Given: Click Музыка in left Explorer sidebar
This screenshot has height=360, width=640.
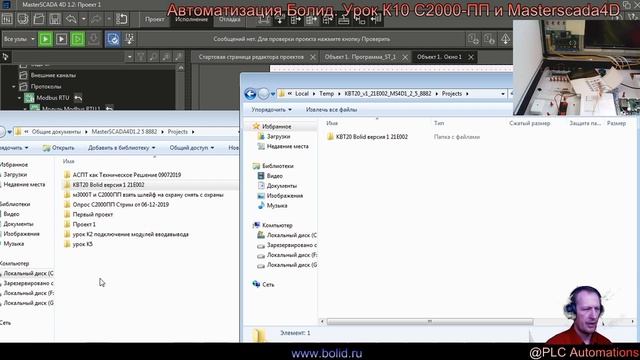Looking at the screenshot, I should 14,244.
